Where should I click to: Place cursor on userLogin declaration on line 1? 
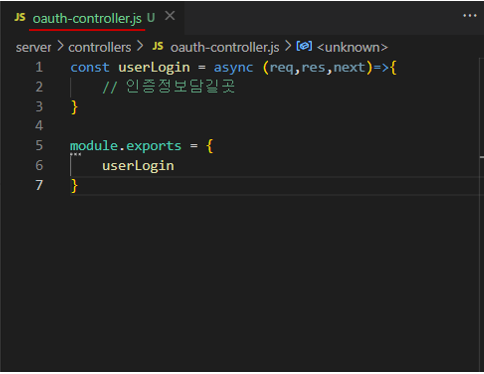[154, 68]
